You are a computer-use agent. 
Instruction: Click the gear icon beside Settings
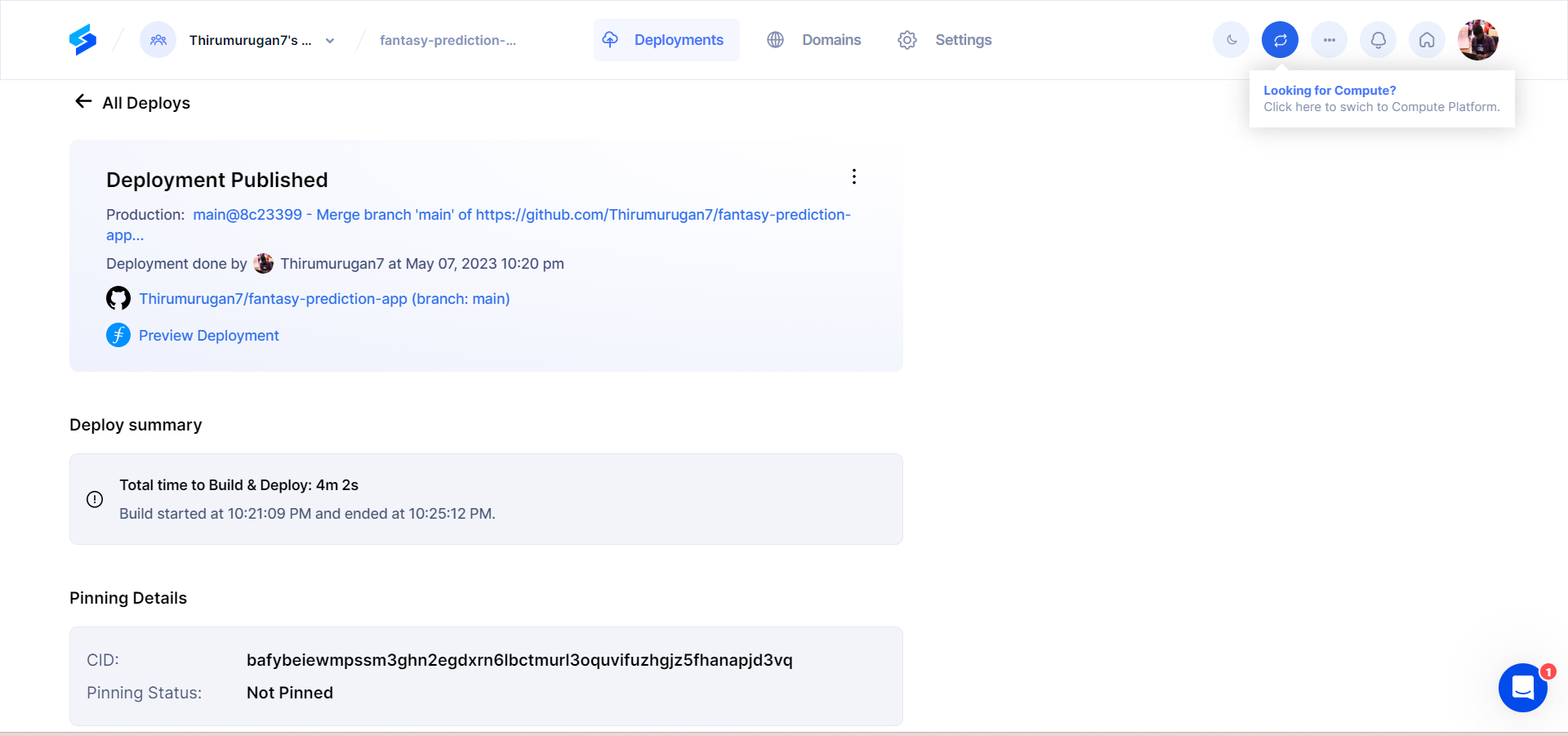(x=907, y=40)
